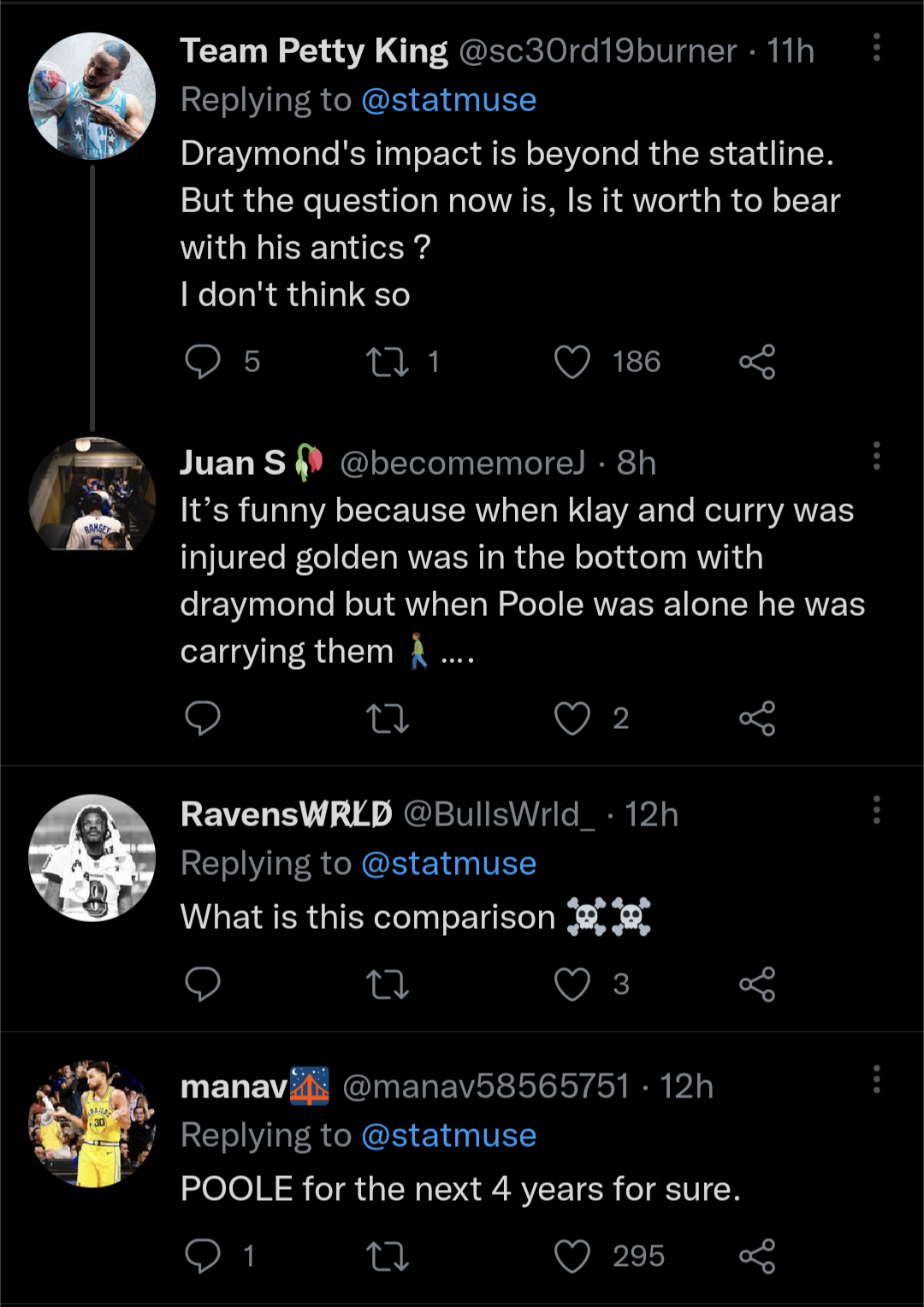Reply to Juan S's tweet

pyautogui.click(x=204, y=719)
